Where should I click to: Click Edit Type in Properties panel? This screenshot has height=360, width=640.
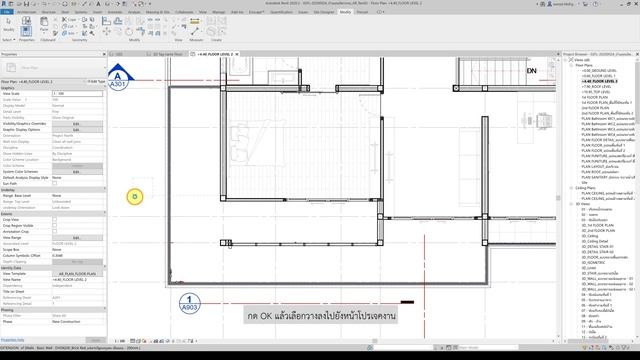pos(96,82)
